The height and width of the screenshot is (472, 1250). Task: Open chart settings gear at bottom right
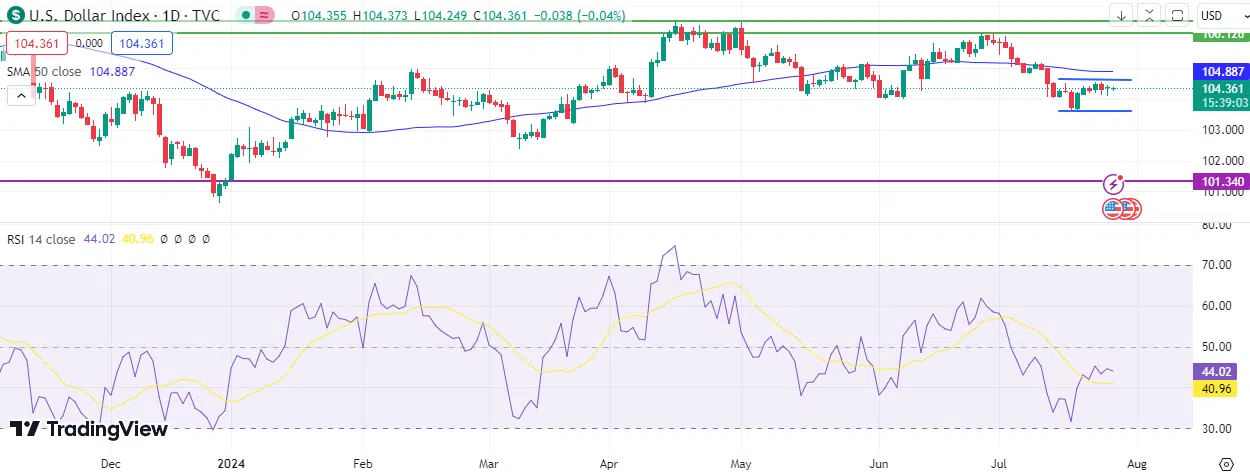click(1227, 462)
